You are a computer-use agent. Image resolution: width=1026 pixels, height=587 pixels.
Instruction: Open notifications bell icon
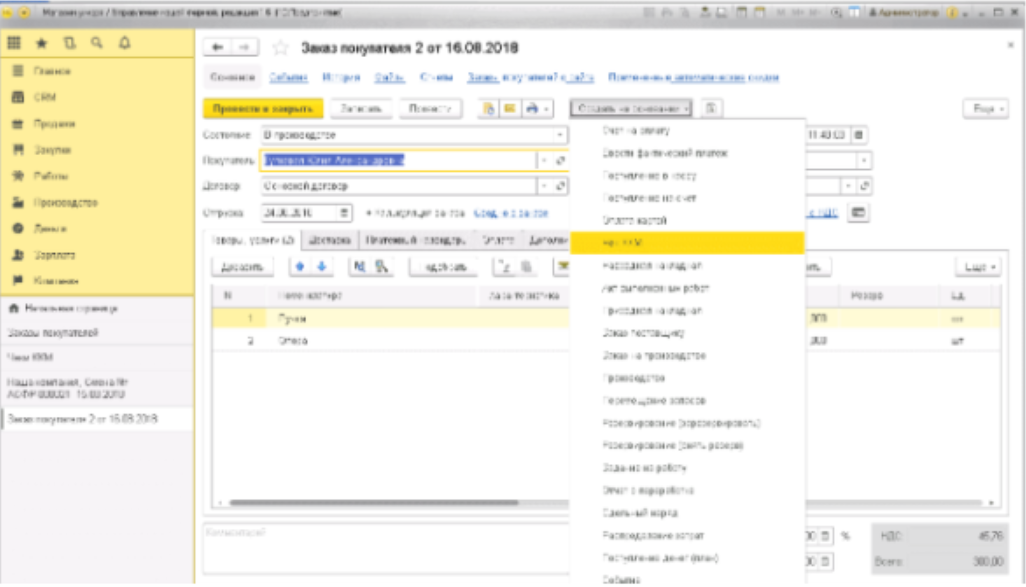[x=124, y=44]
